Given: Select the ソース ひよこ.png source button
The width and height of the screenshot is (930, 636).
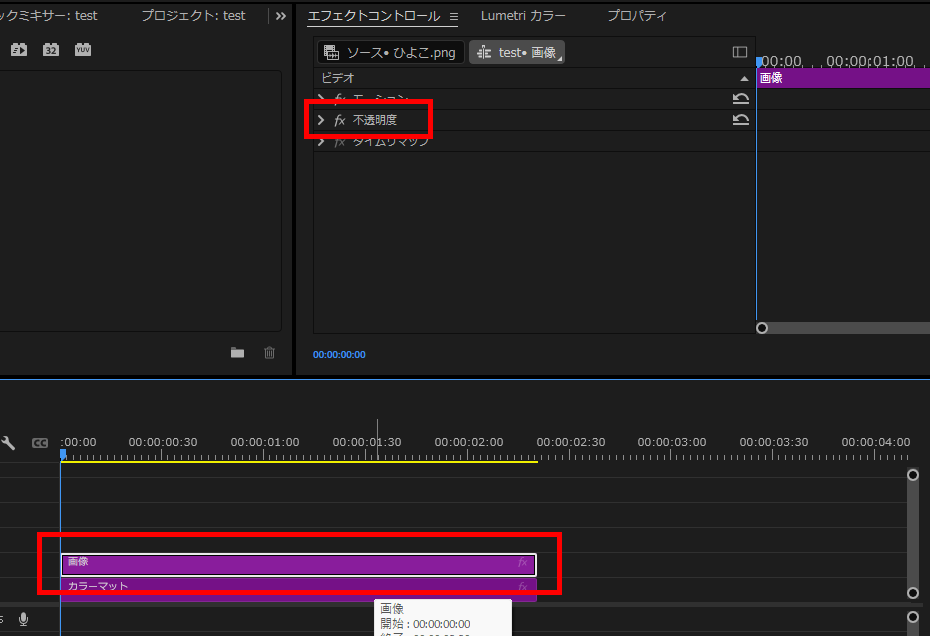Looking at the screenshot, I should [390, 52].
